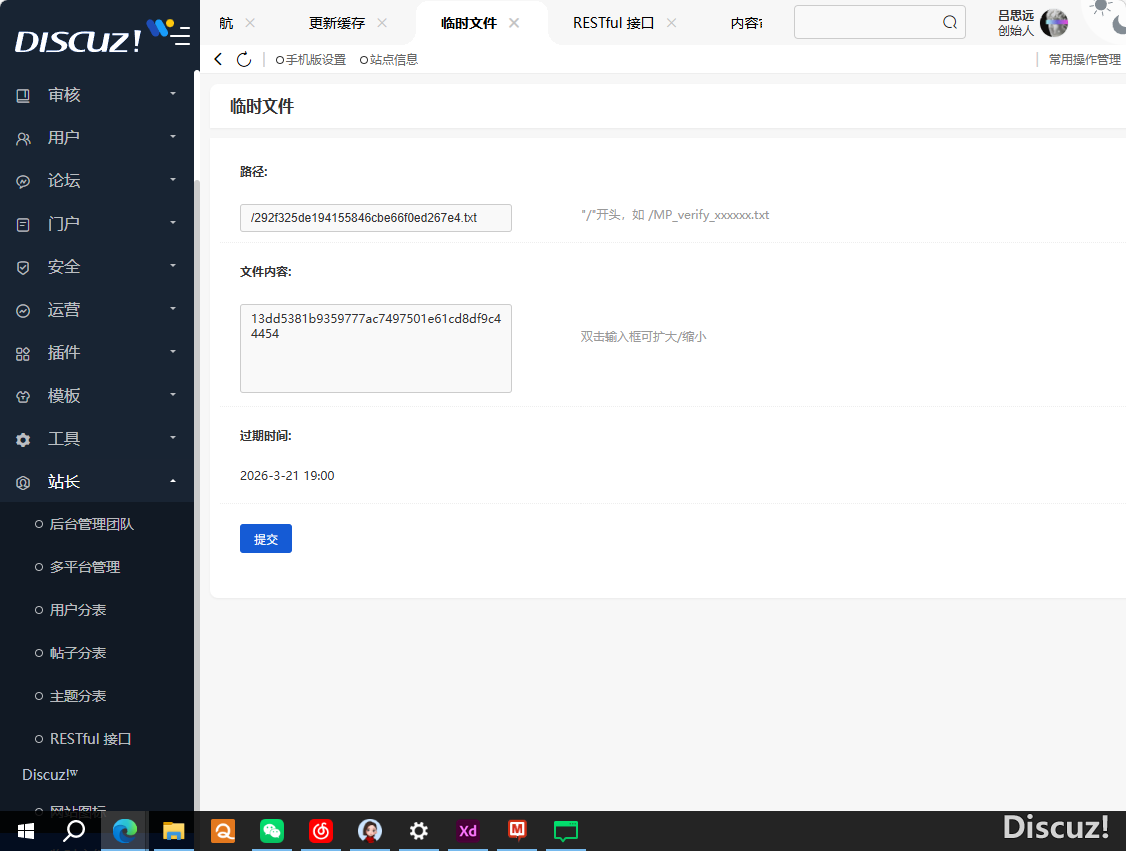Open WeChat from the taskbar
The width and height of the screenshot is (1126, 851).
point(272,831)
